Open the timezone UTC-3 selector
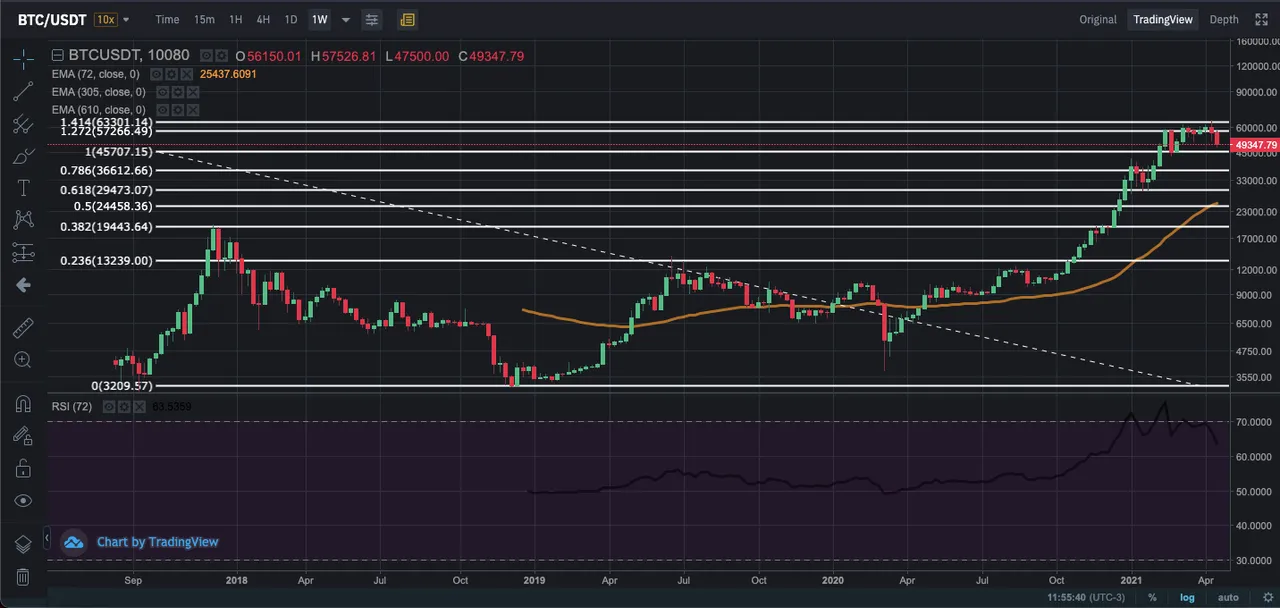The width and height of the screenshot is (1280, 608). click(x=1087, y=597)
